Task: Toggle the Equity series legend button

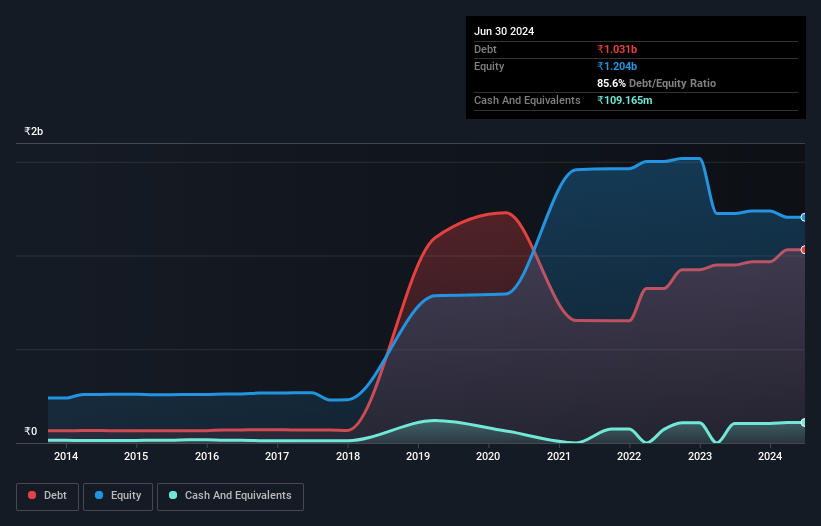Action: click(118, 496)
